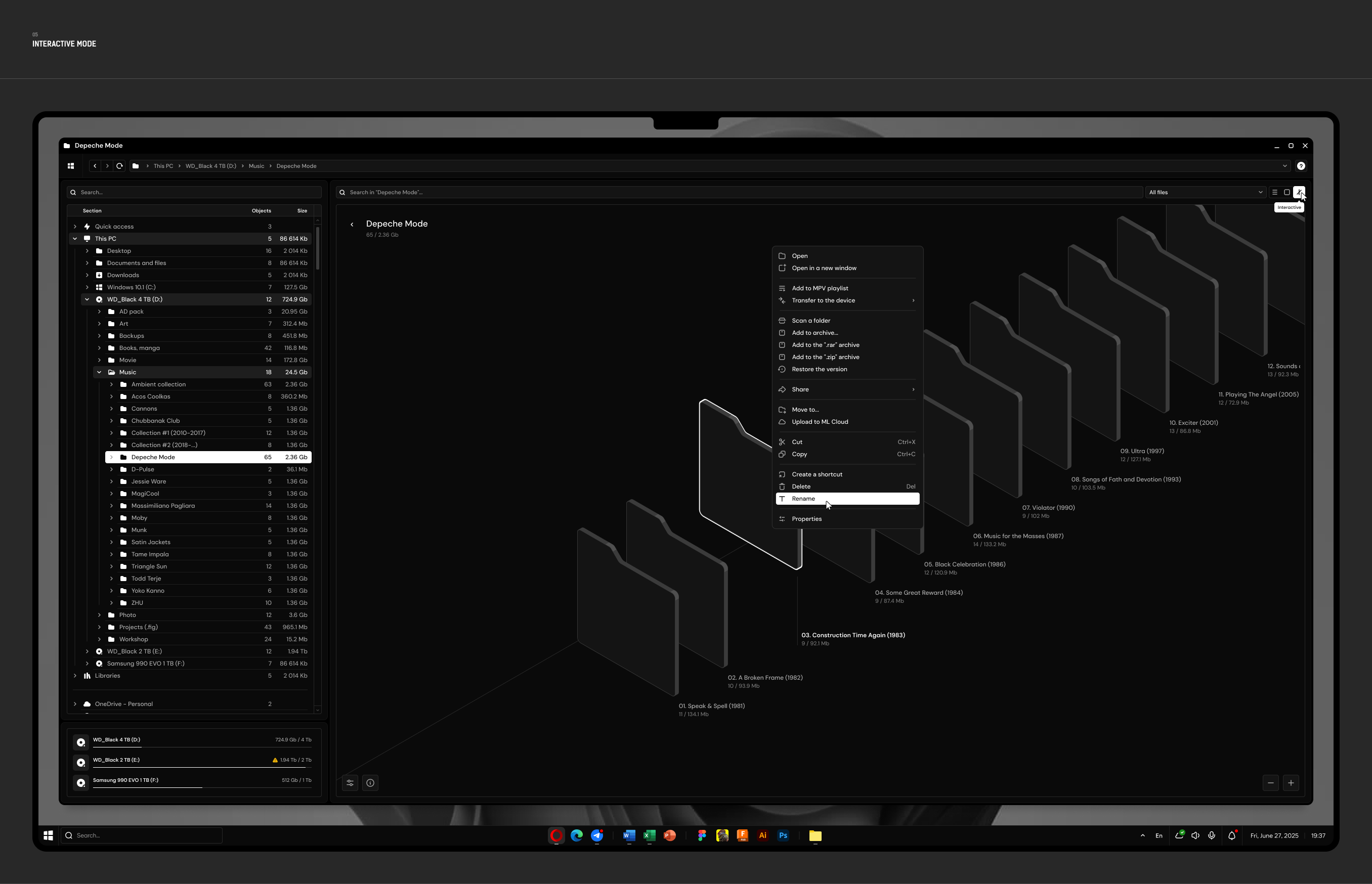This screenshot has height=884, width=1372.
Task: Expand the Photo folder in the sidebar
Action: [99, 615]
